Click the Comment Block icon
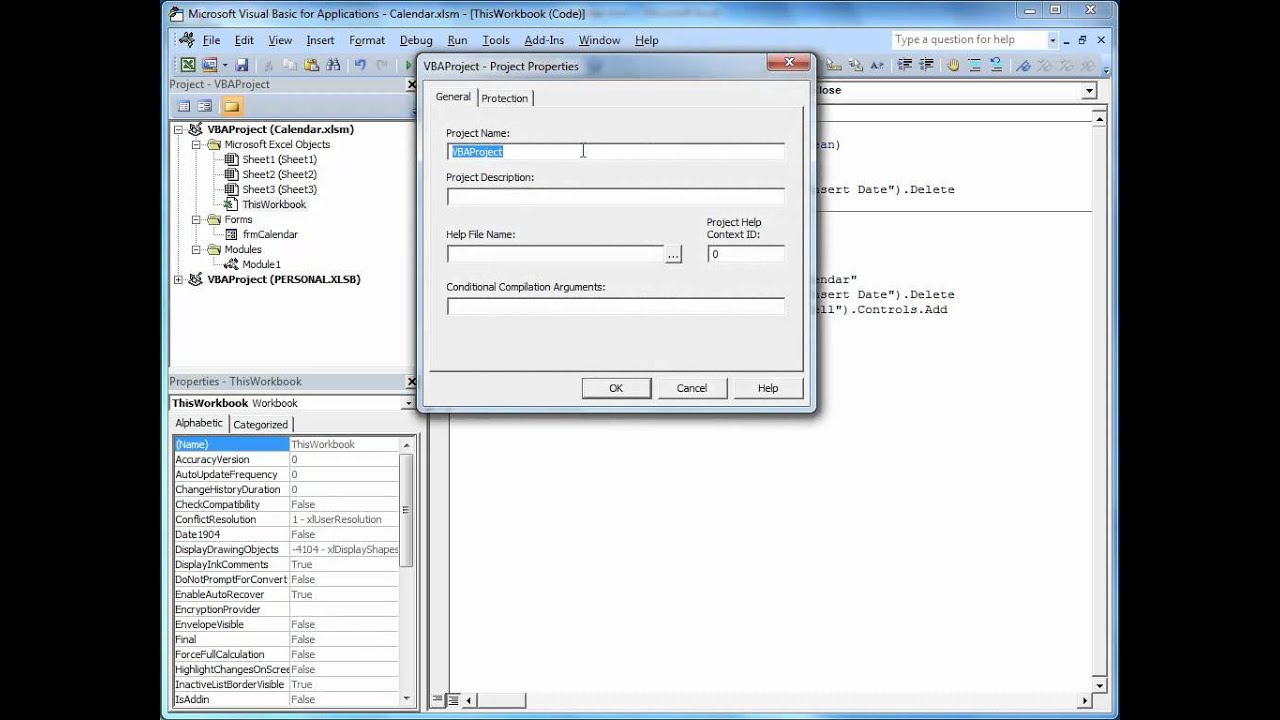This screenshot has height=720, width=1280. [x=974, y=65]
